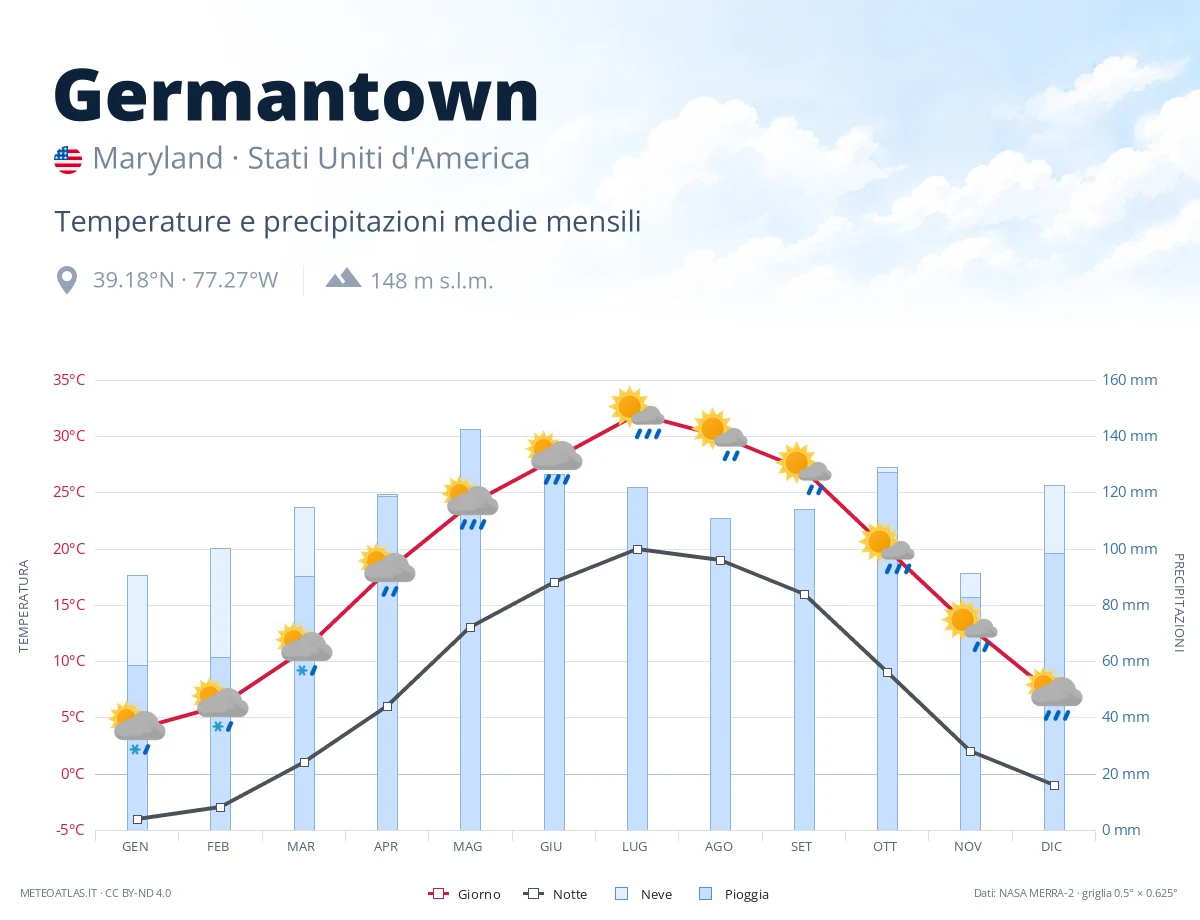This screenshot has height=920, width=1200.
Task: Click the Neve legend label
Action: tap(656, 895)
